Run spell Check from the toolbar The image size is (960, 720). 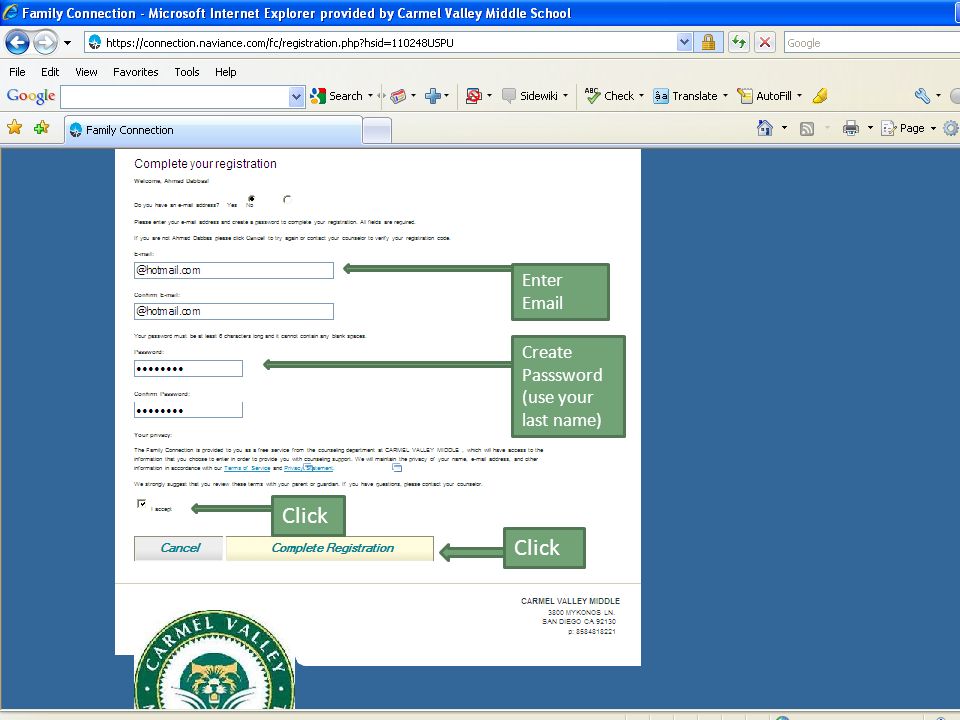pyautogui.click(x=610, y=96)
